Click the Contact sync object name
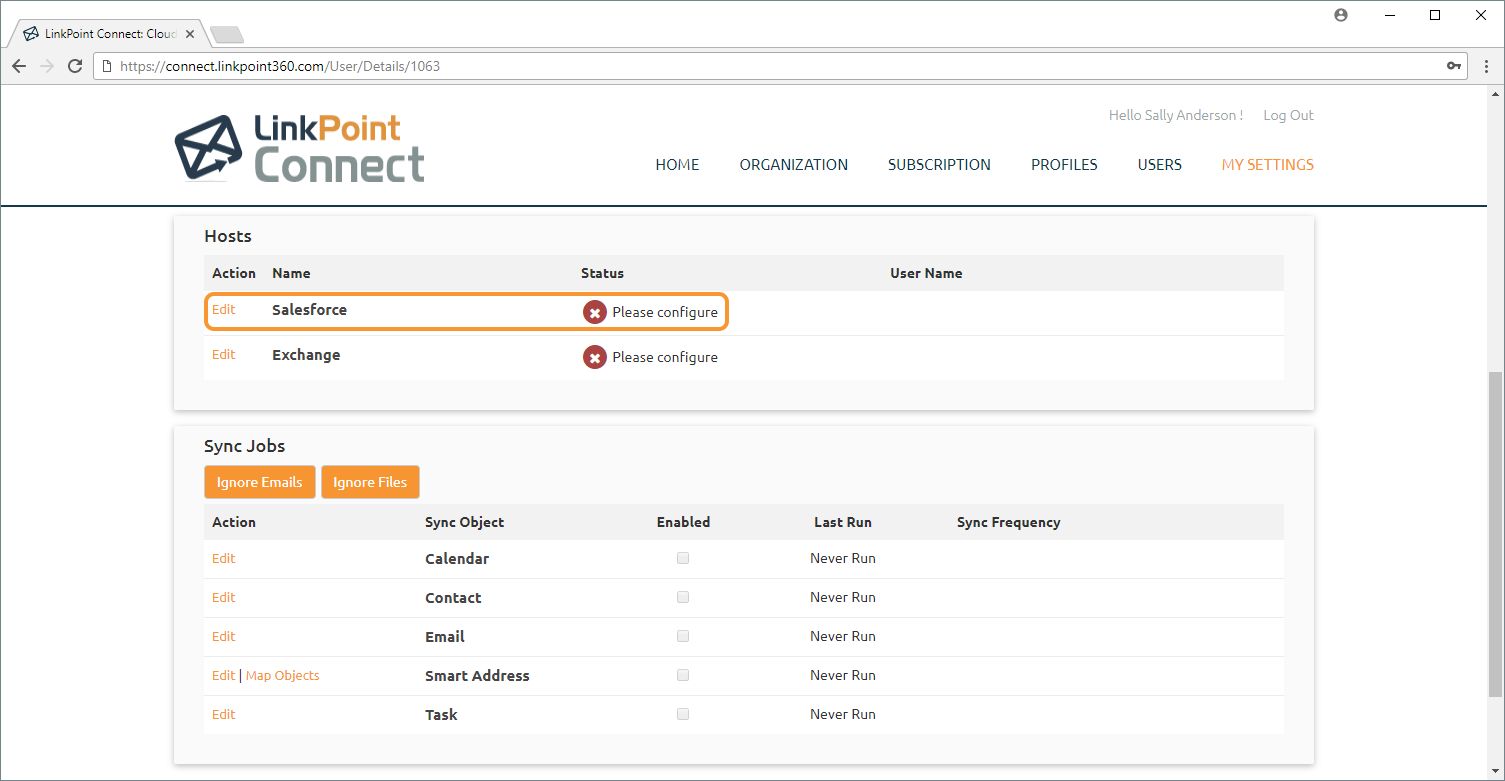This screenshot has width=1505, height=781. click(453, 598)
